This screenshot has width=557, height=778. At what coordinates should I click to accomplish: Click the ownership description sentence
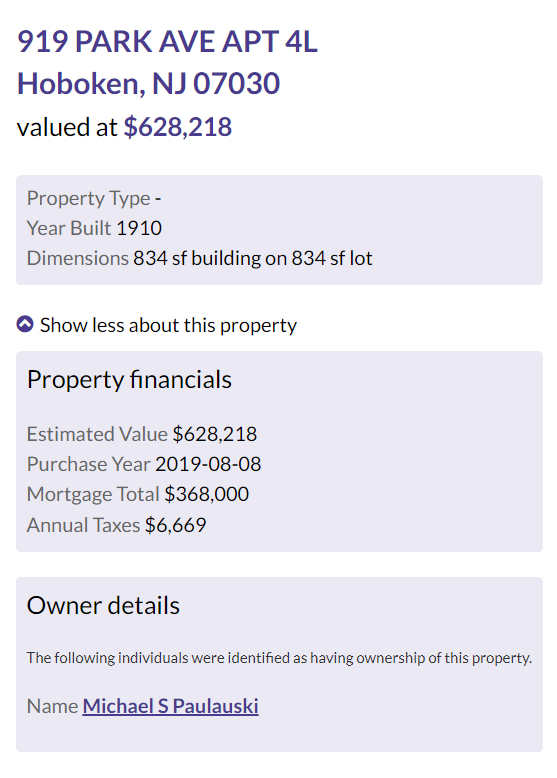279,658
